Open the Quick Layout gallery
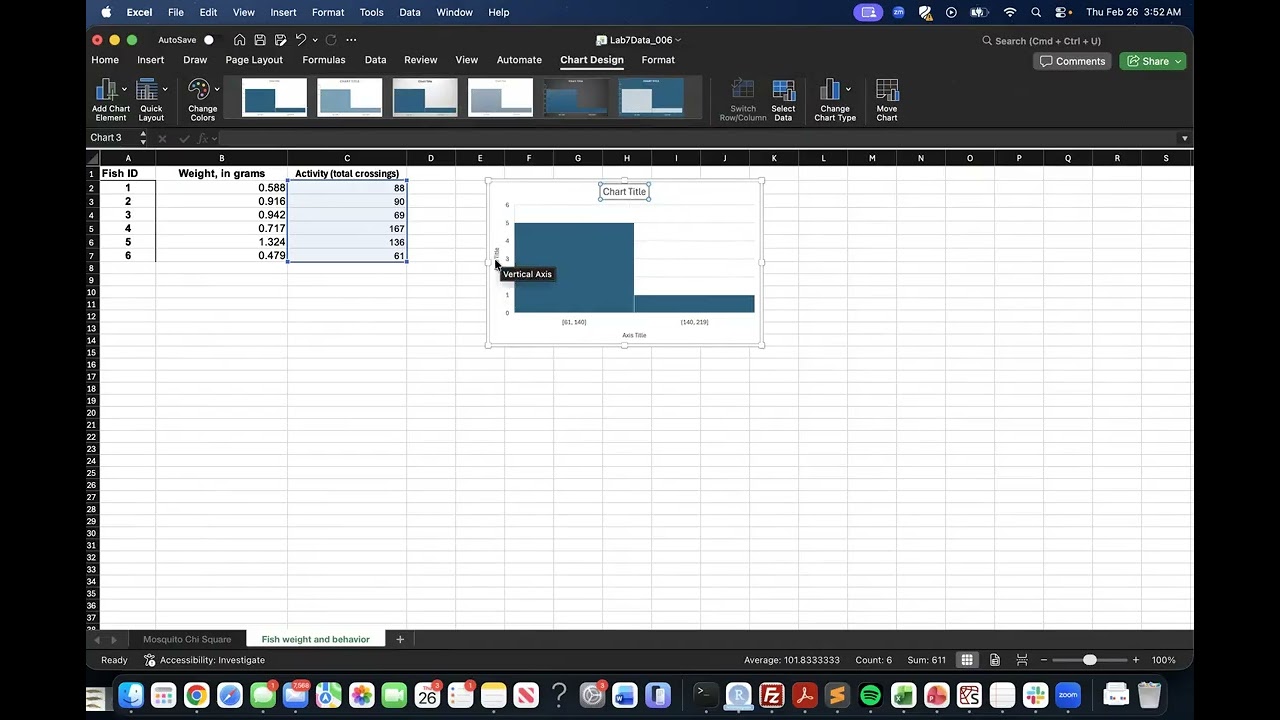The height and width of the screenshot is (720, 1280). click(x=151, y=100)
